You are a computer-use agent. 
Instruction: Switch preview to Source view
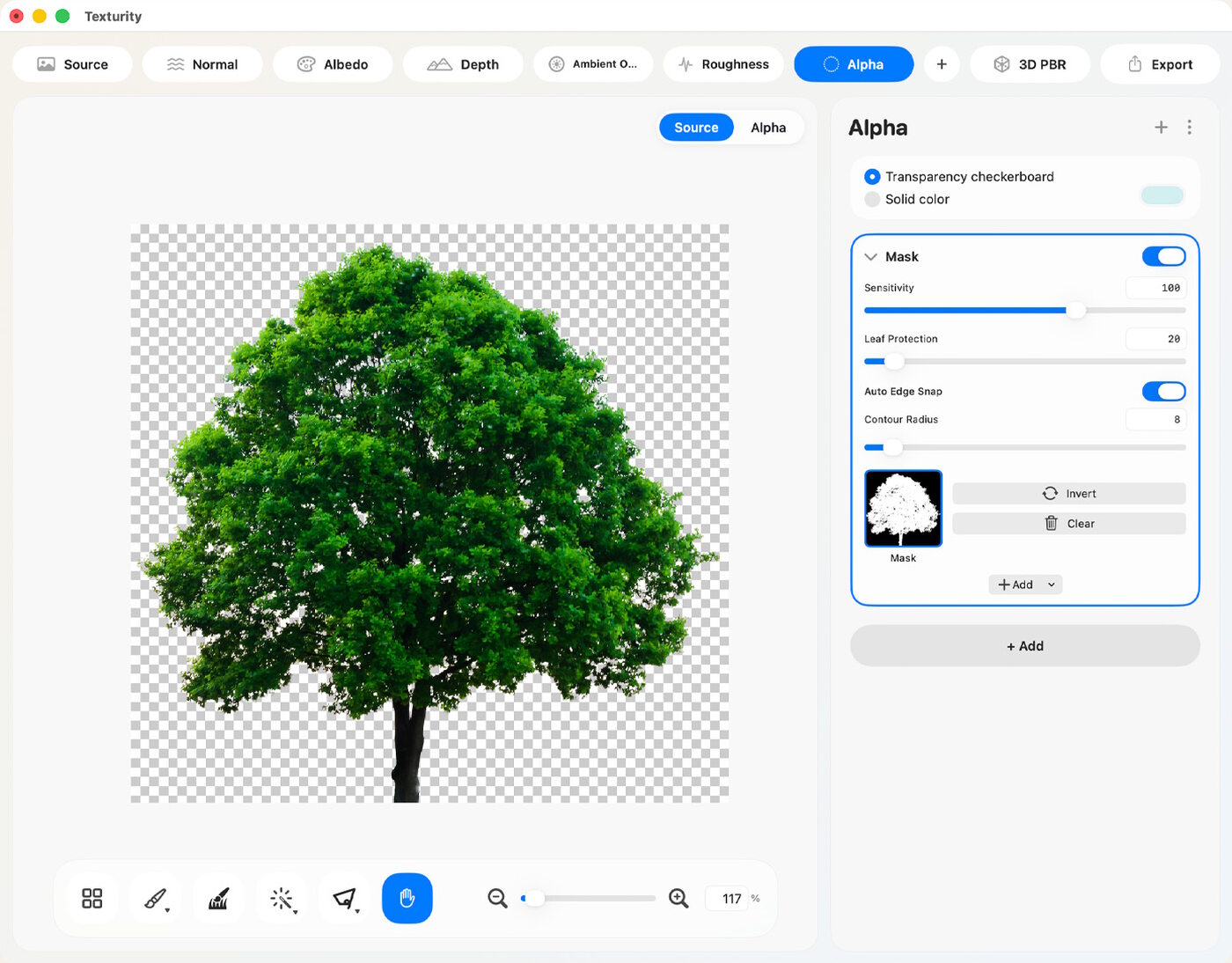696,128
